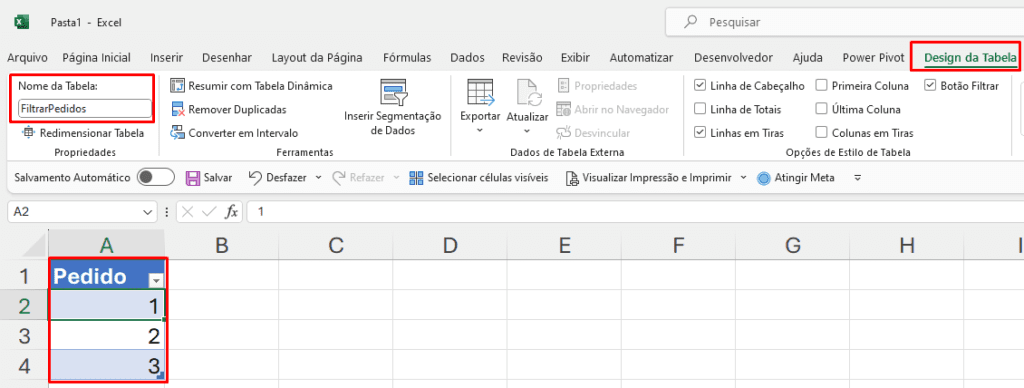Viewport: 1024px width, 388px height.
Task: Launch Atingir Meta tool
Action: click(795, 178)
